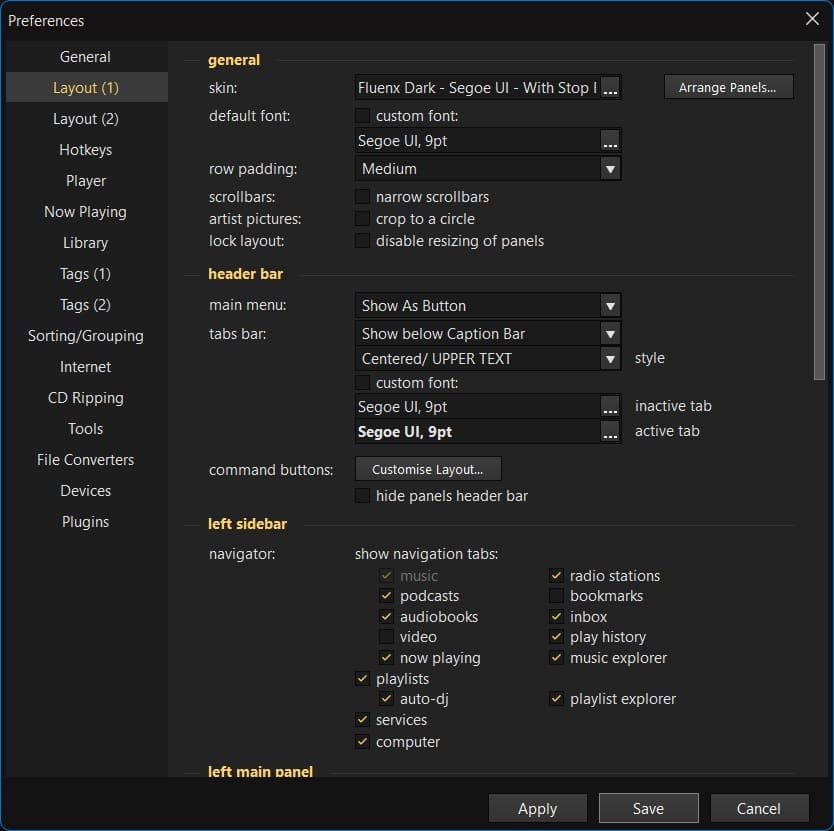
Task: Check 'disable resizing of panels'
Action: point(364,241)
